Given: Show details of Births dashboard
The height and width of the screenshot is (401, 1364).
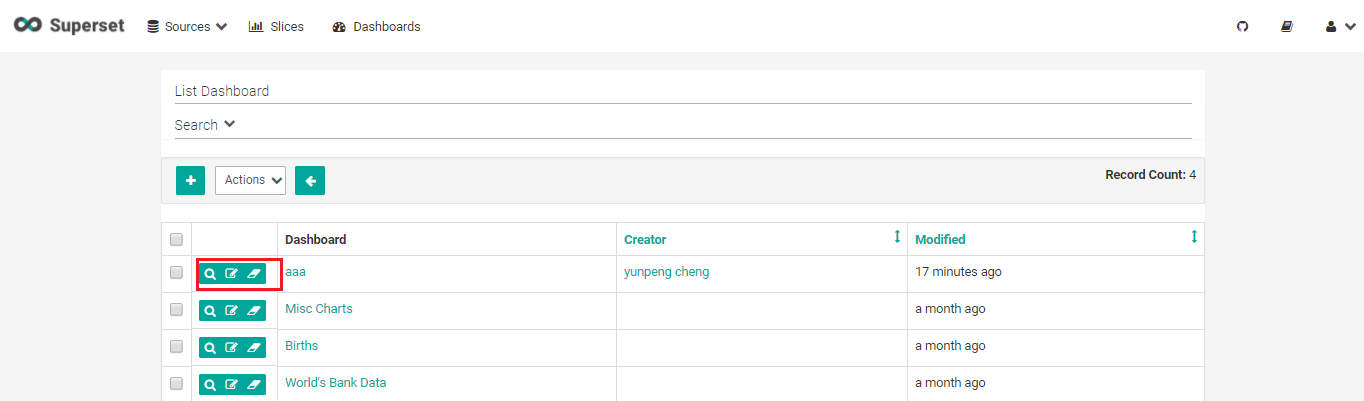Looking at the screenshot, I should 210,347.
